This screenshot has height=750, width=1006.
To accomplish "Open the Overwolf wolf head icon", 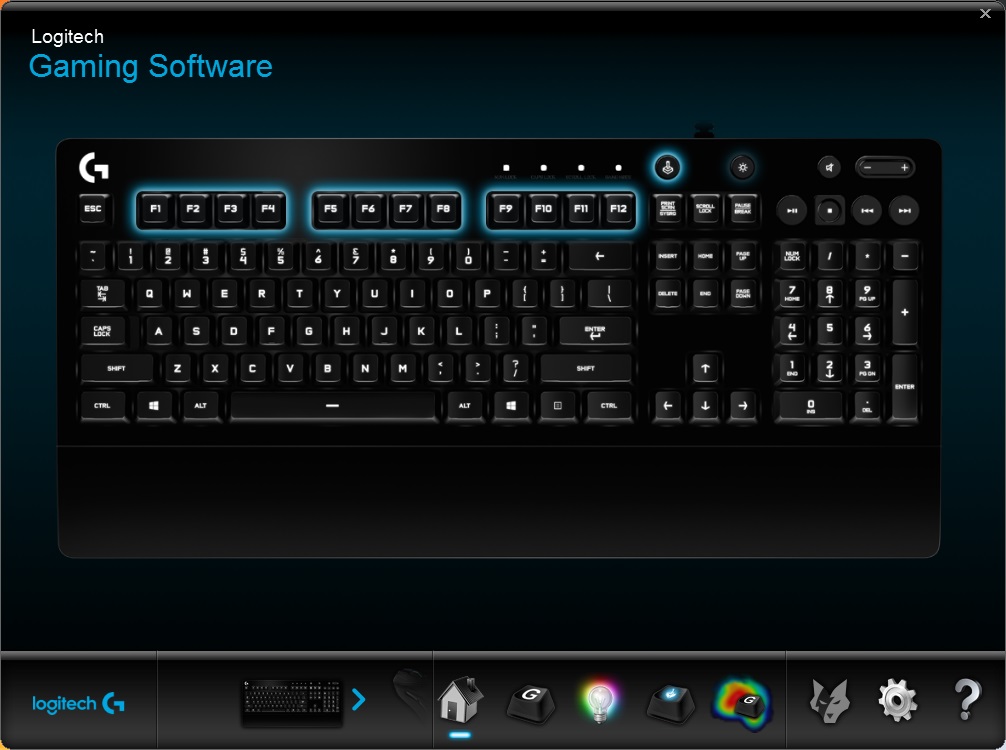I will (x=830, y=701).
